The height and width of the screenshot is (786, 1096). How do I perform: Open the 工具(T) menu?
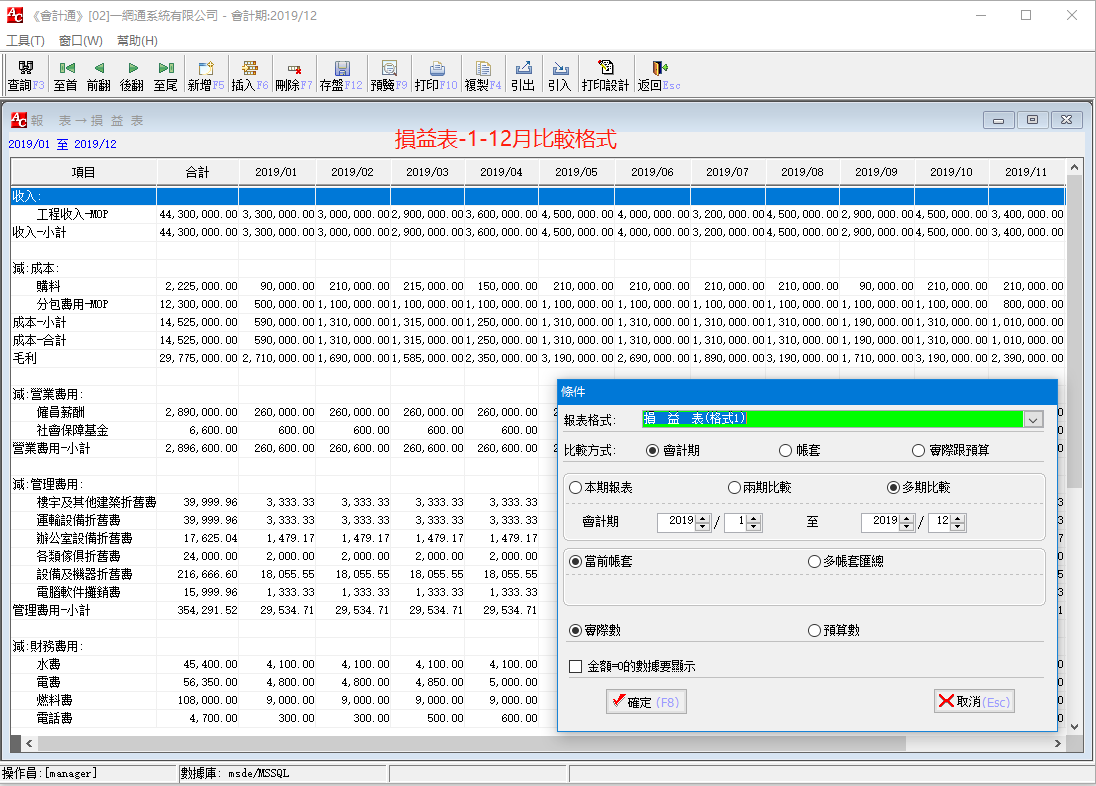(25, 41)
